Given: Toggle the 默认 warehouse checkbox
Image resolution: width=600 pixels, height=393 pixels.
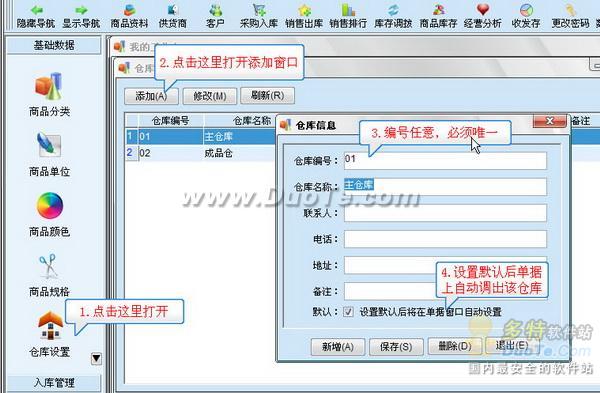Looking at the screenshot, I should pyautogui.click(x=348, y=311).
